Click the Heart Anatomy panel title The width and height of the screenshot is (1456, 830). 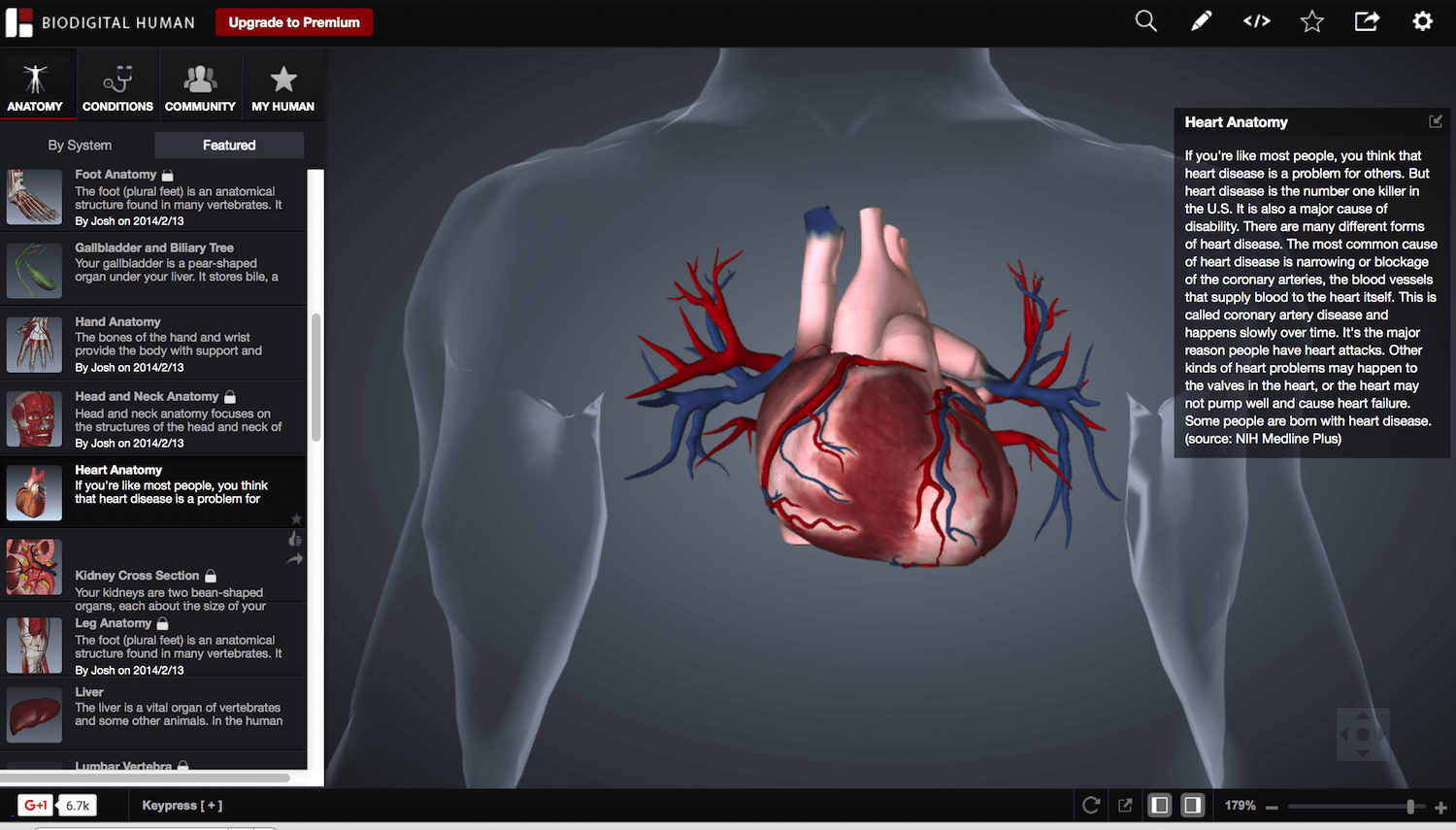point(1236,122)
